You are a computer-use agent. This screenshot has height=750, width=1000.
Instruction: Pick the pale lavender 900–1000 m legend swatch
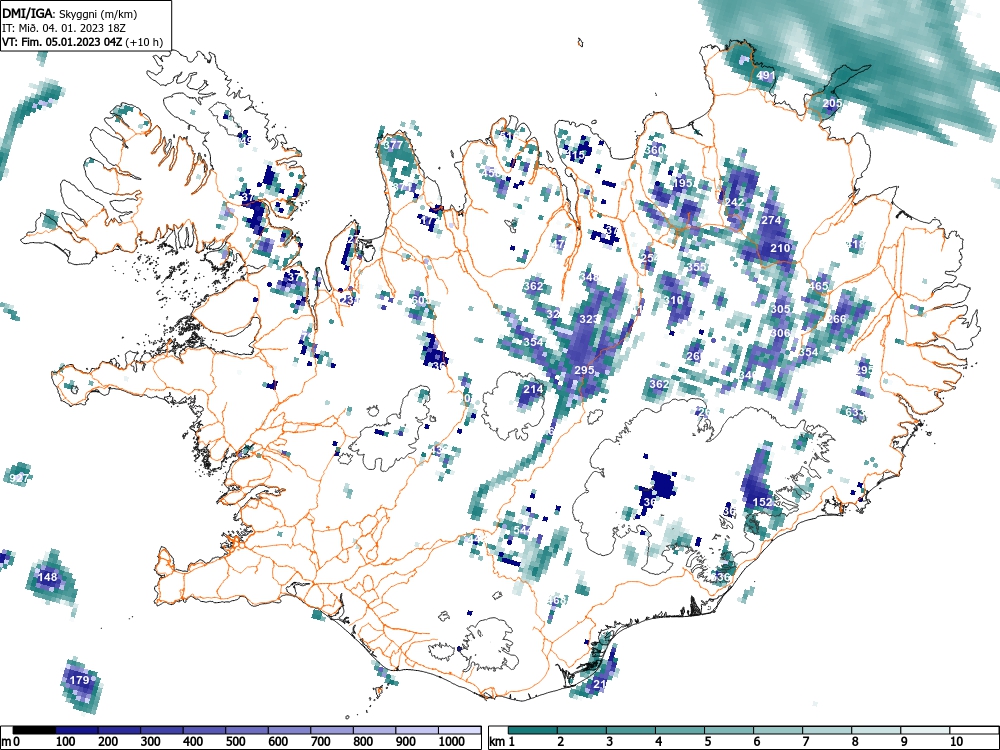(x=418, y=730)
